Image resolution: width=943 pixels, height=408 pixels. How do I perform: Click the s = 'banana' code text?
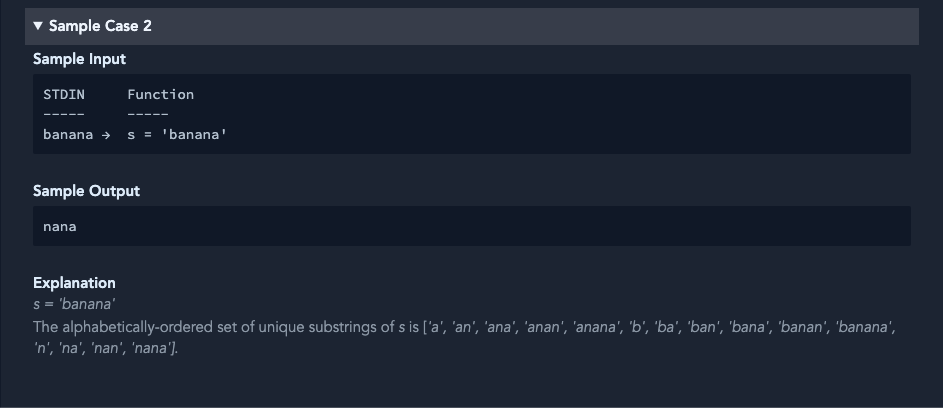click(x=177, y=134)
